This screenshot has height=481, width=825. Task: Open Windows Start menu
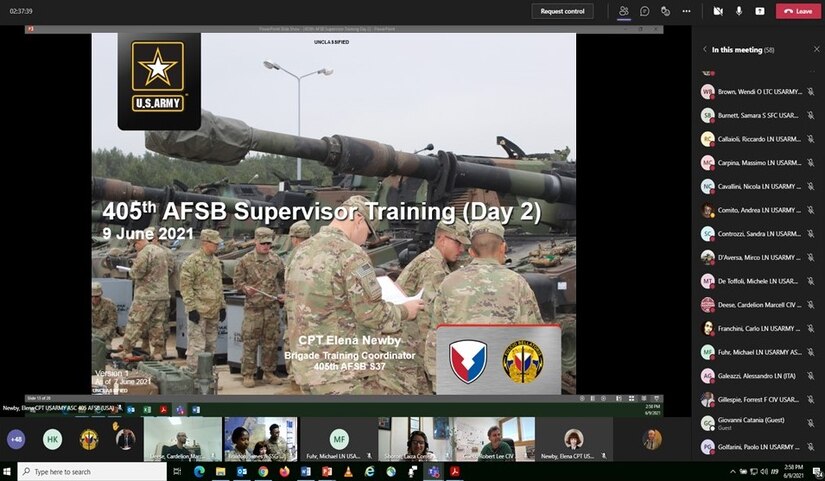8,472
